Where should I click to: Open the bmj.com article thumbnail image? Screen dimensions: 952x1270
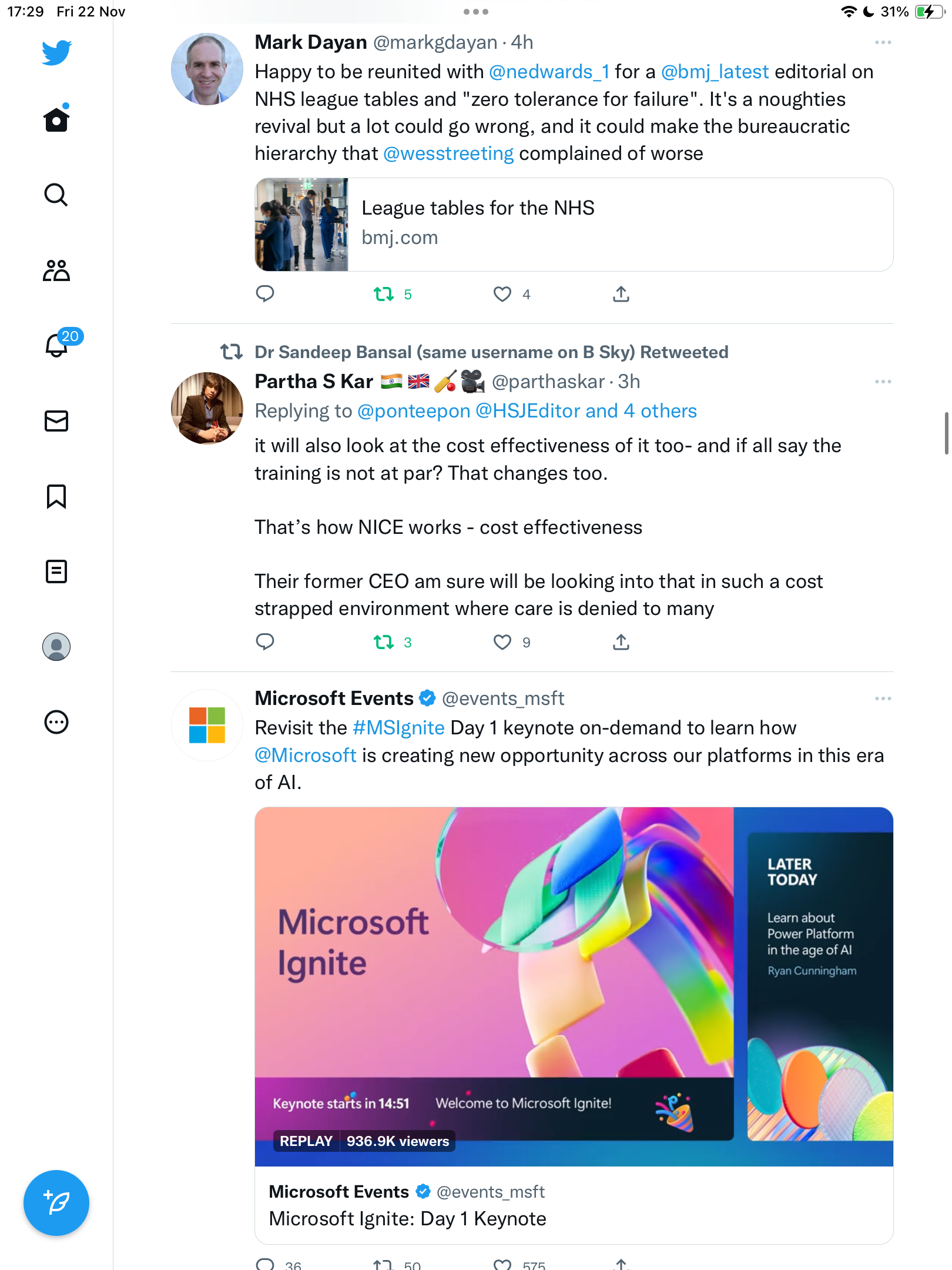tap(301, 225)
